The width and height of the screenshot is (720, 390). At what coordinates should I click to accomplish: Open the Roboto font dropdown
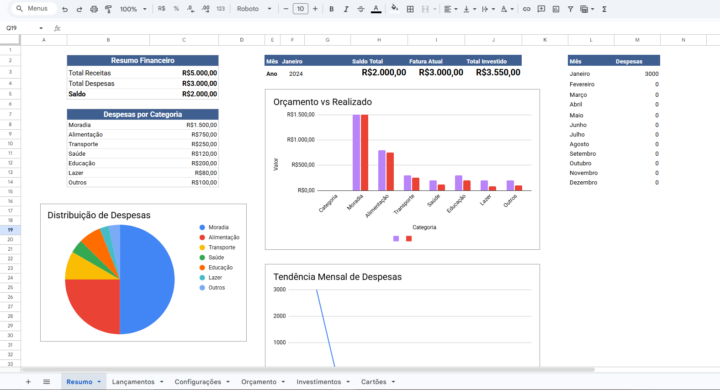pos(254,9)
